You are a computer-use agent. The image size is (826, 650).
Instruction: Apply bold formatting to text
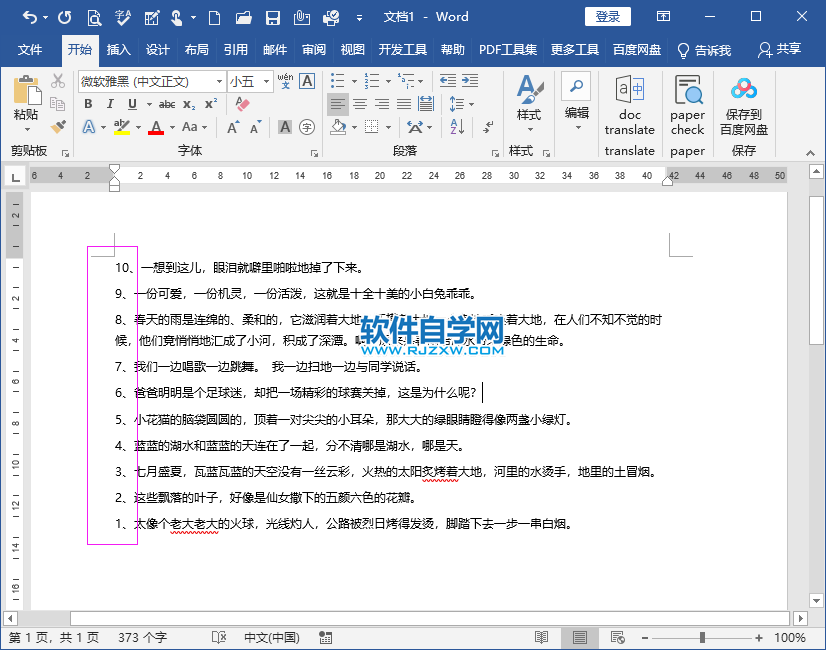point(88,103)
